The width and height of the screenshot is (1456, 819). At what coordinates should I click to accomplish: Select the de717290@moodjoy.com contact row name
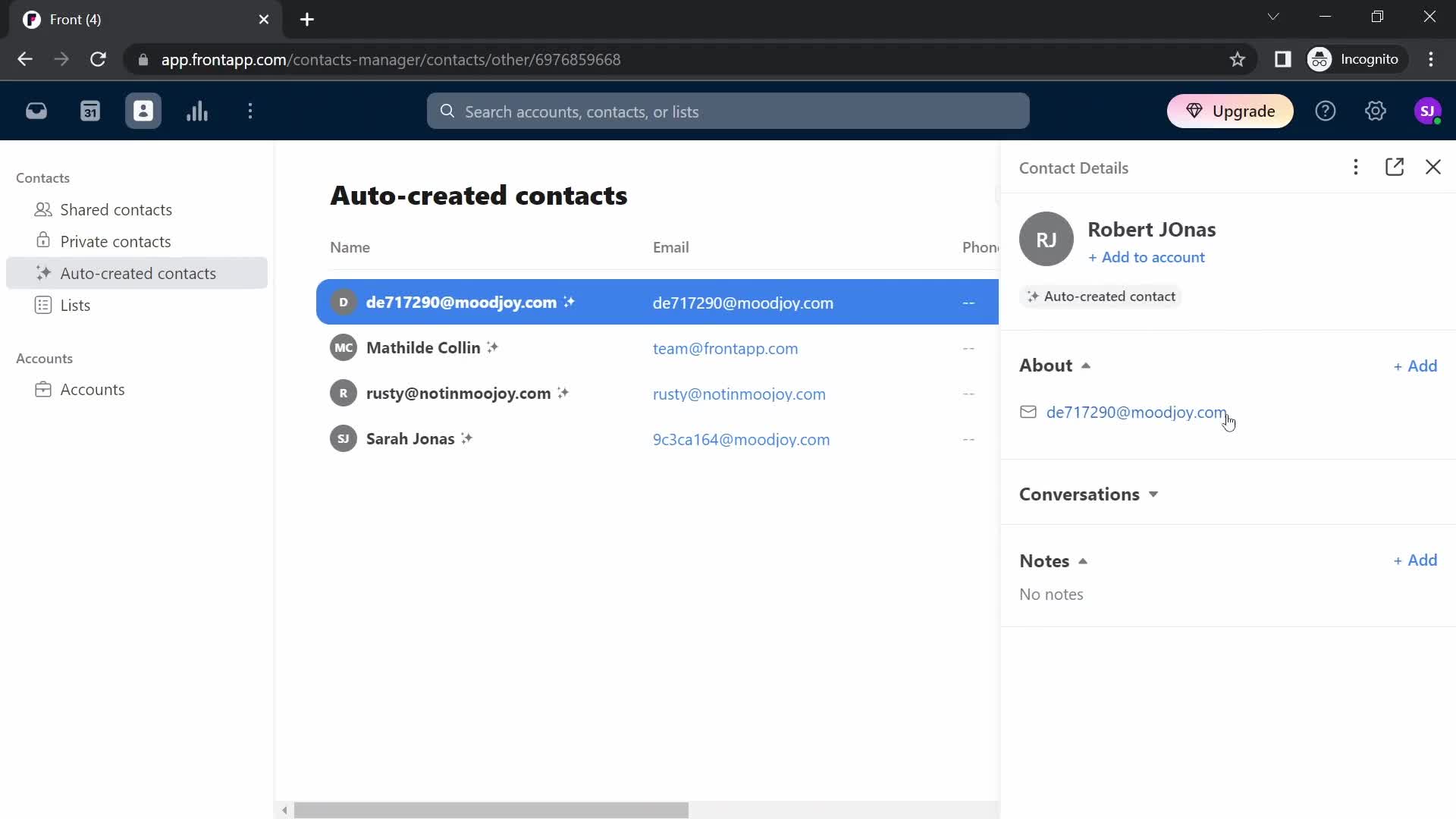tap(461, 302)
